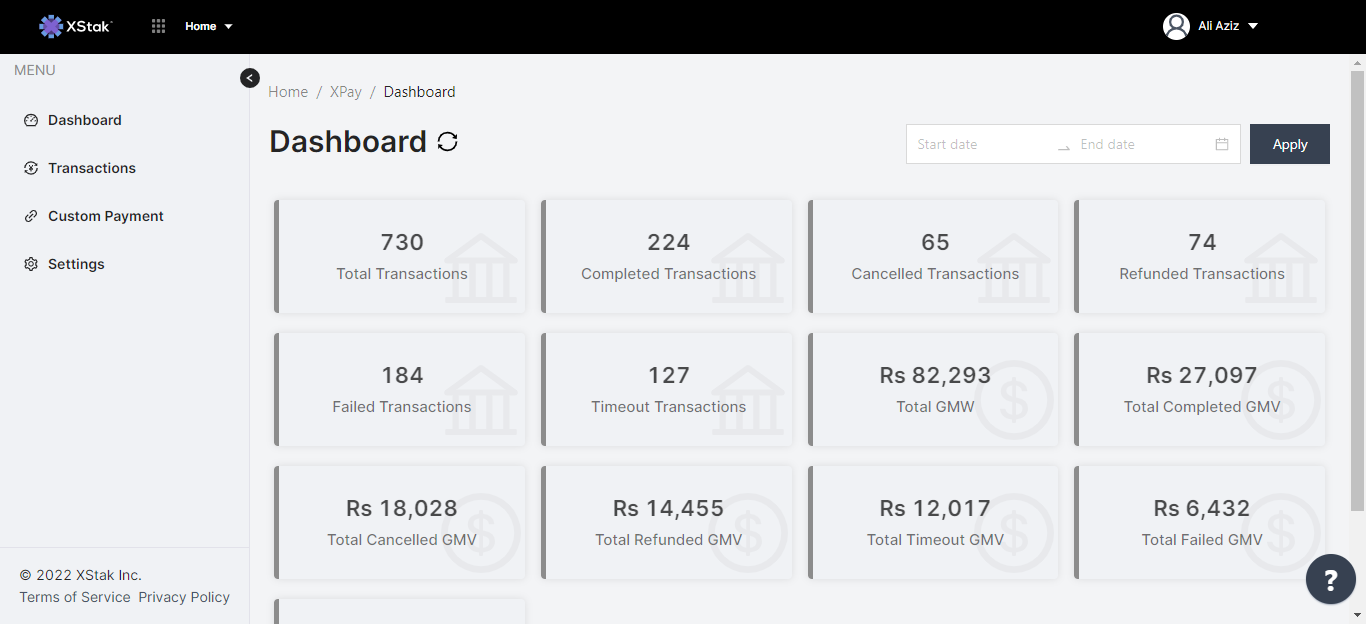
Task: Go to XPay in the breadcrumb
Action: (346, 92)
